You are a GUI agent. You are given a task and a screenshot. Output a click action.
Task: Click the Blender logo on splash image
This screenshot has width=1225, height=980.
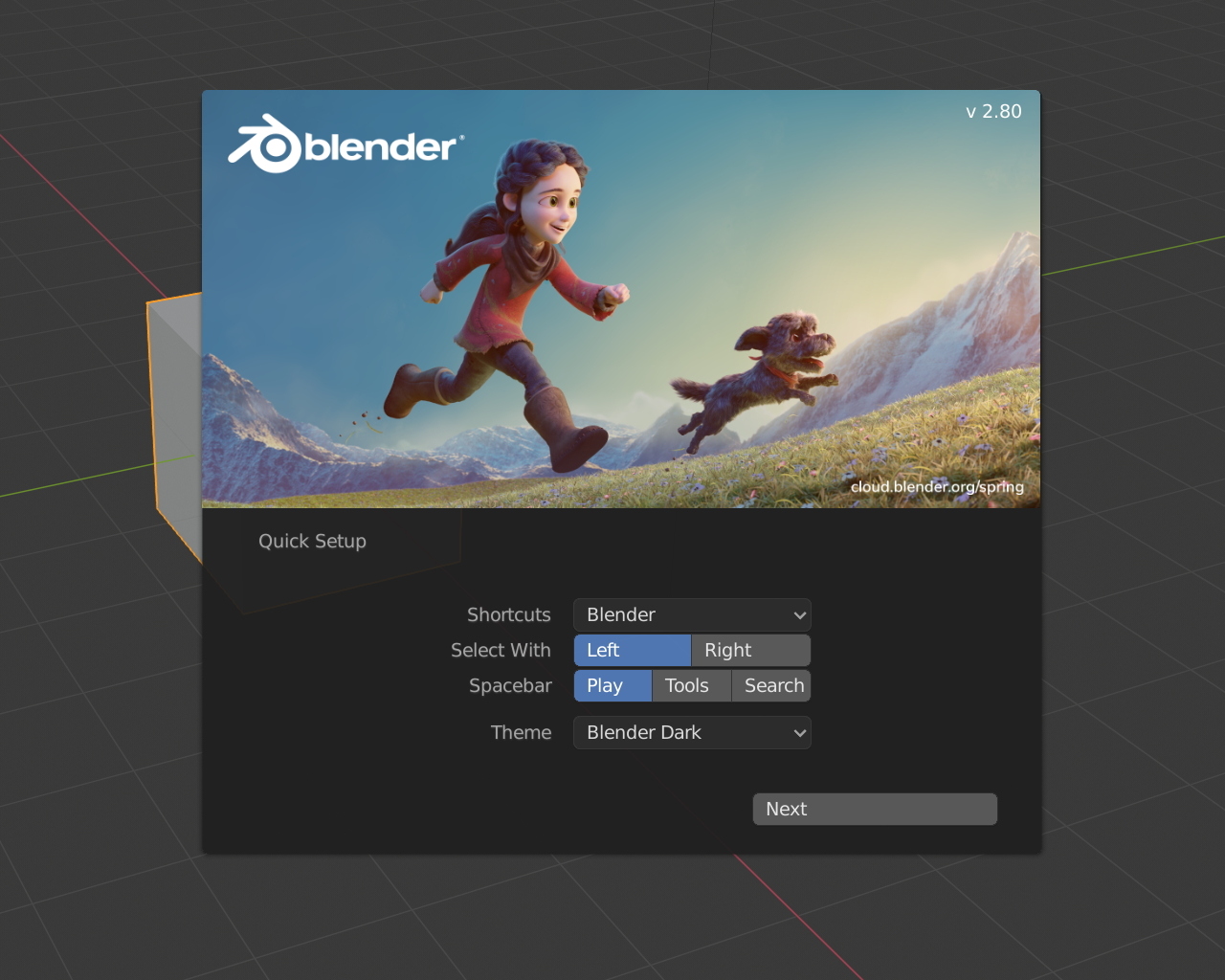pos(346,145)
